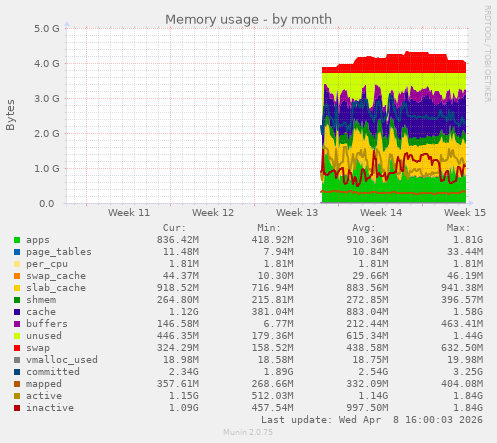Viewport: 497px width, 443px height.
Task: Click the 'Avg:' column header
Action: pos(364,228)
